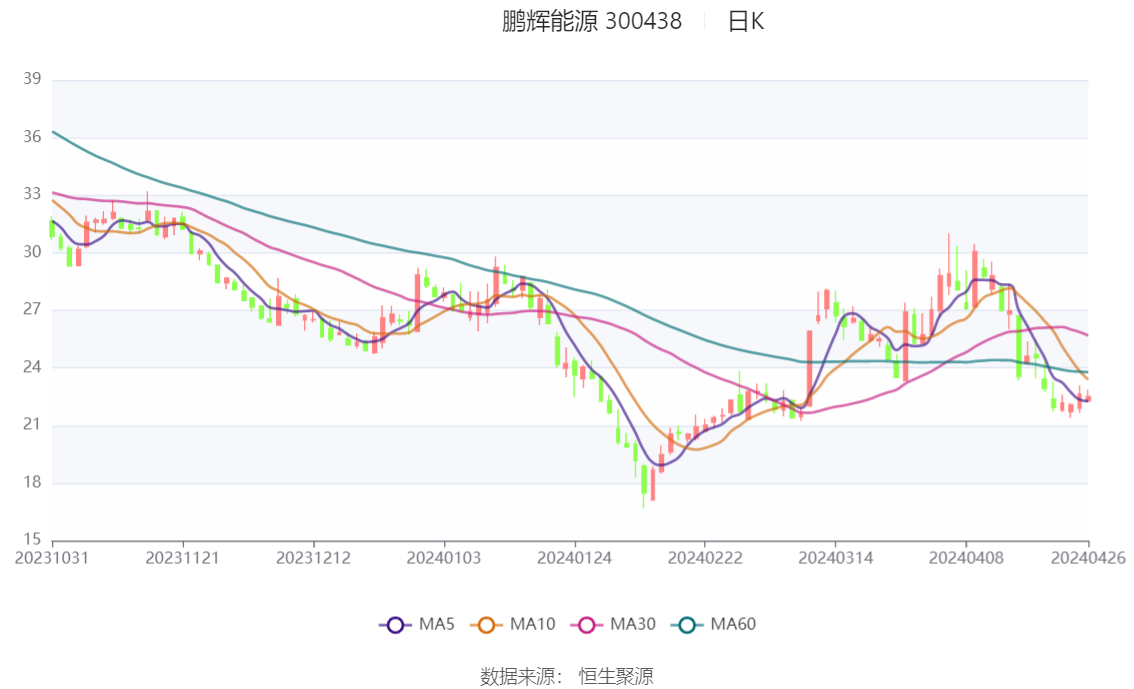
Task: Click the 15 price axis label
Action: click(31, 540)
